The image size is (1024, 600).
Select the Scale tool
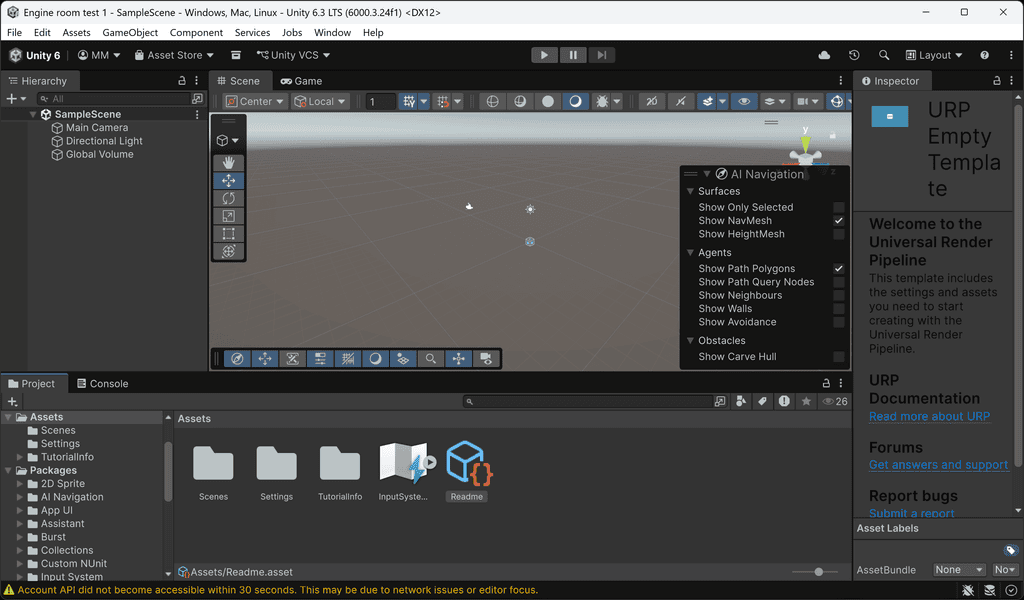coord(229,215)
